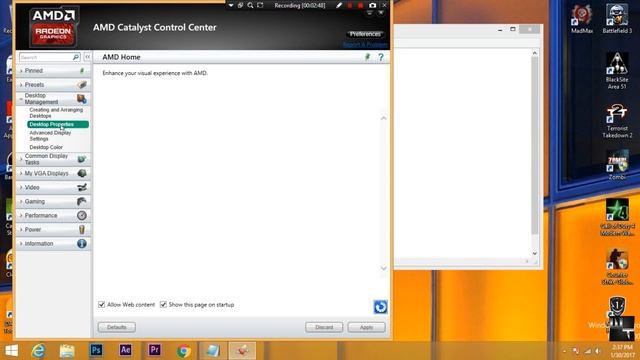Click the Defaults button
This screenshot has height=360, width=640.
[117, 327]
